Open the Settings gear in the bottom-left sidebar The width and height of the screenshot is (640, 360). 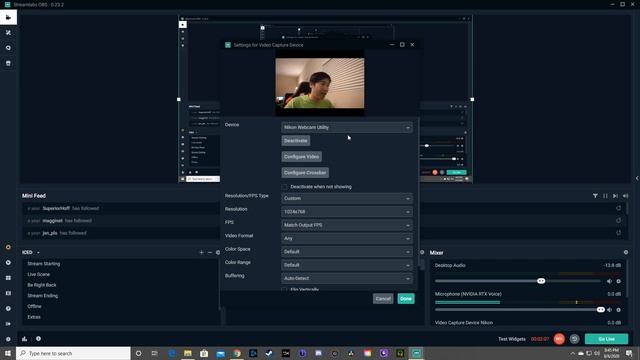(x=8, y=339)
